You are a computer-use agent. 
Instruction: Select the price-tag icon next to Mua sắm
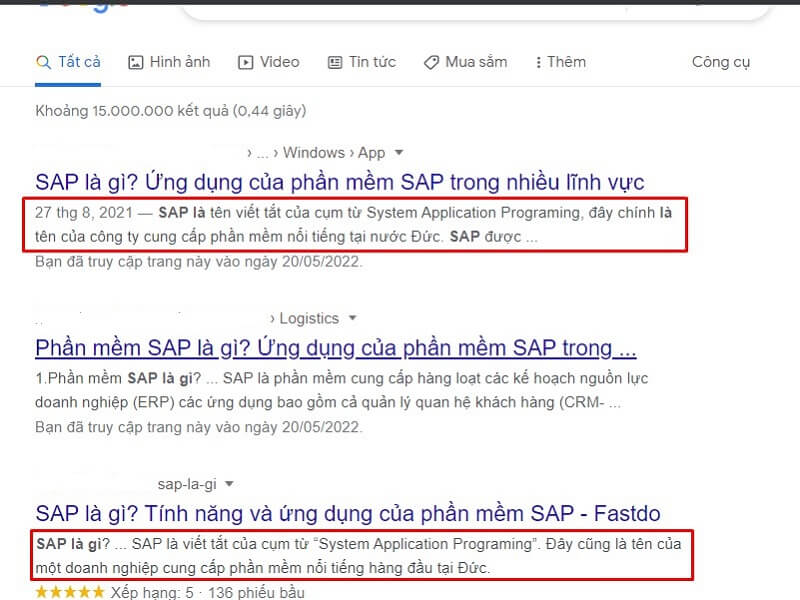pos(432,61)
